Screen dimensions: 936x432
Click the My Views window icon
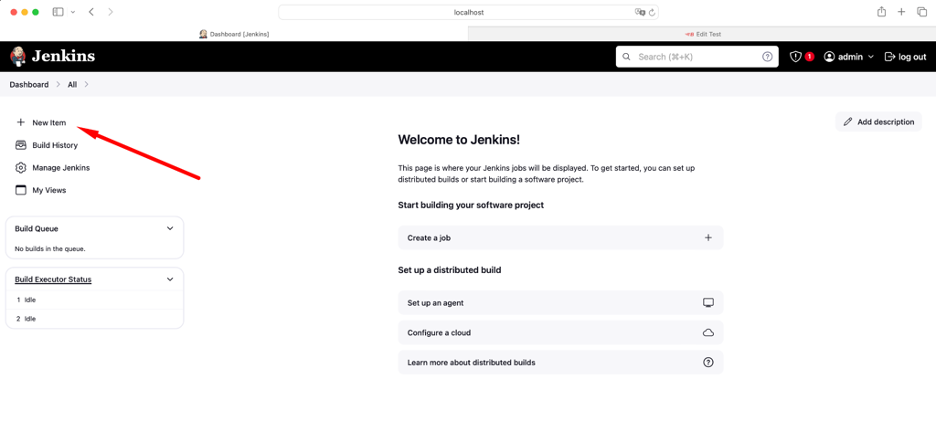click(x=20, y=190)
